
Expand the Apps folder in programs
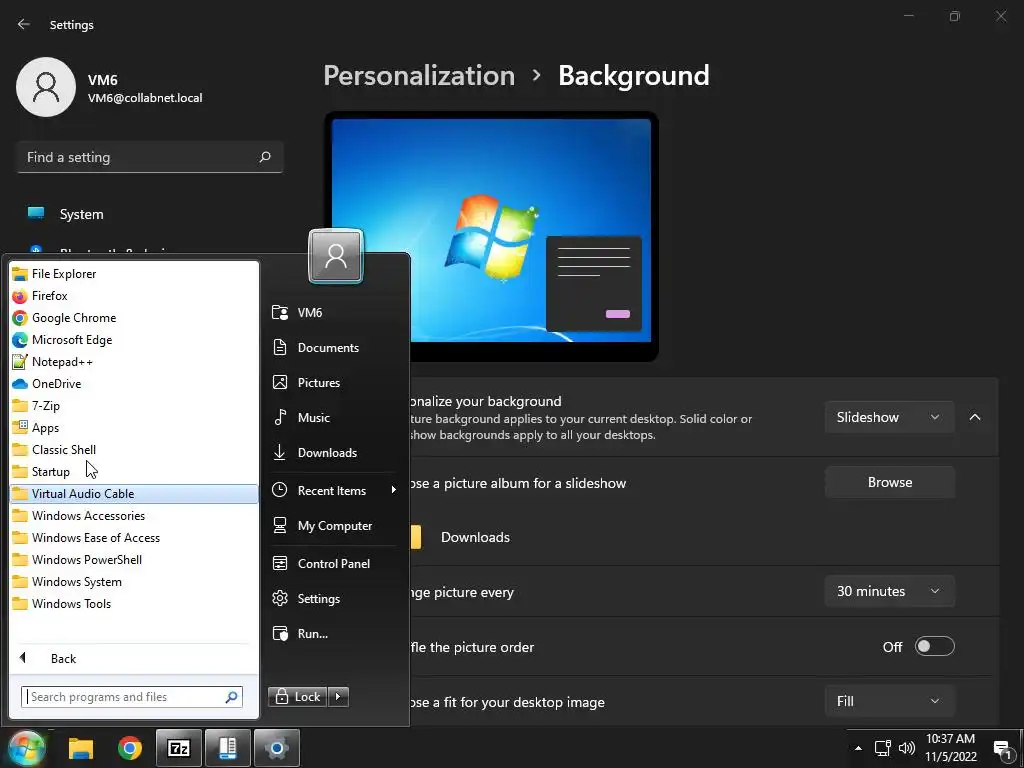pos(134,428)
